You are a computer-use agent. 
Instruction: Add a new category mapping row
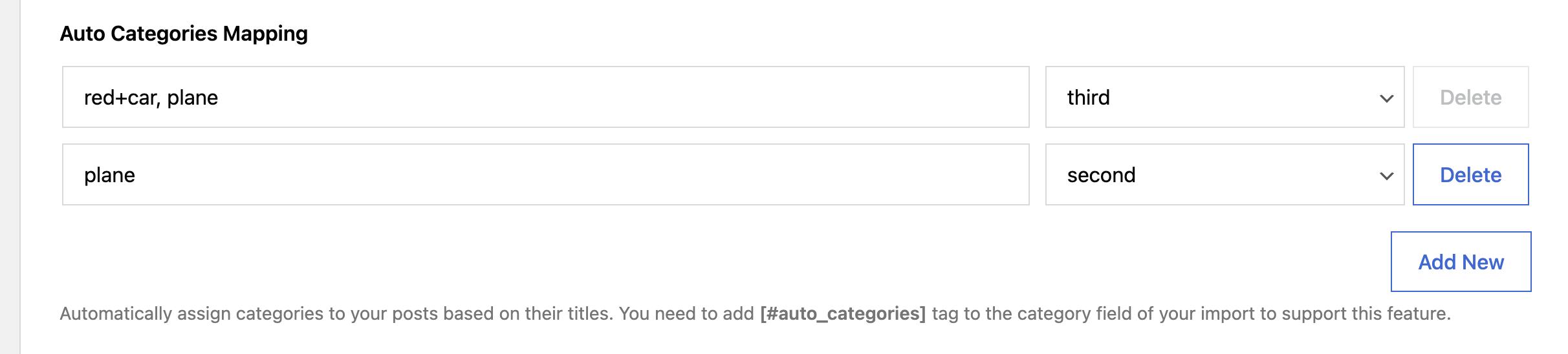1461,262
